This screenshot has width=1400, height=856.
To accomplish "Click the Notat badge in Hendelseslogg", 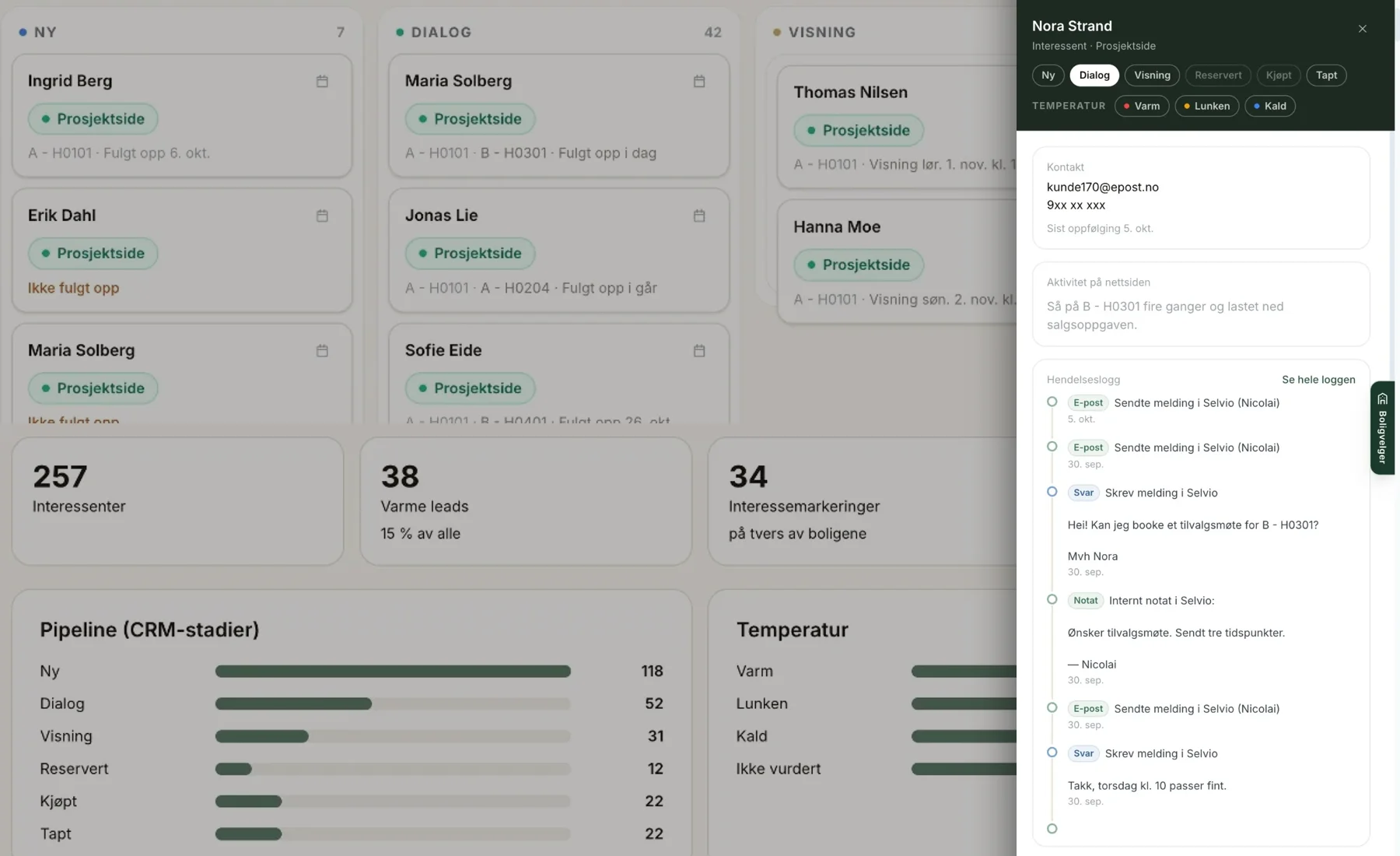I will (1085, 601).
